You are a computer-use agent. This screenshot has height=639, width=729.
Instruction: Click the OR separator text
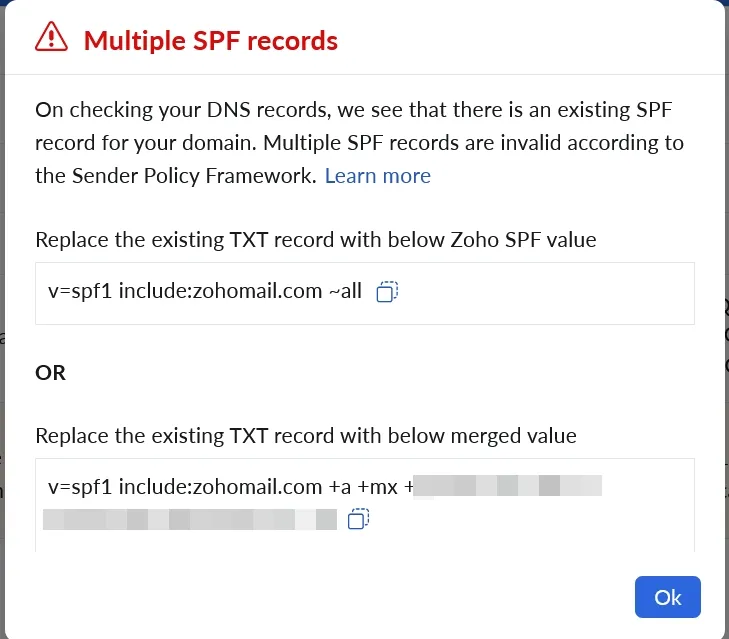point(50,372)
